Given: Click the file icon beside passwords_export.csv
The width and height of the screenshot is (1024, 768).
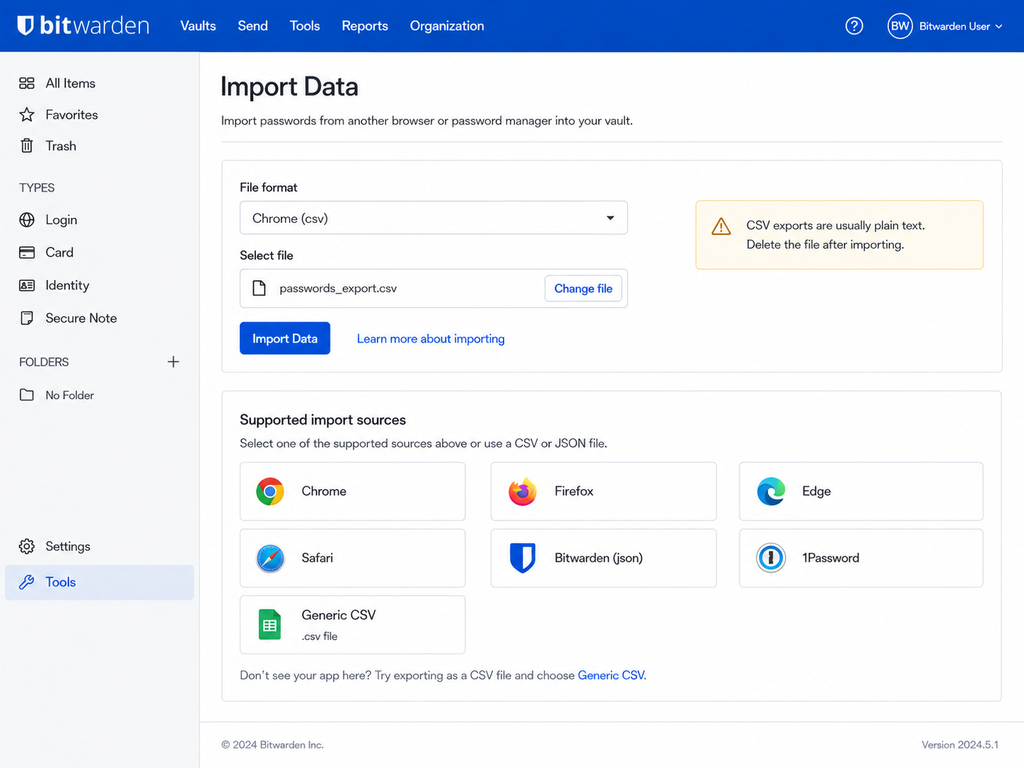Looking at the screenshot, I should [x=259, y=288].
